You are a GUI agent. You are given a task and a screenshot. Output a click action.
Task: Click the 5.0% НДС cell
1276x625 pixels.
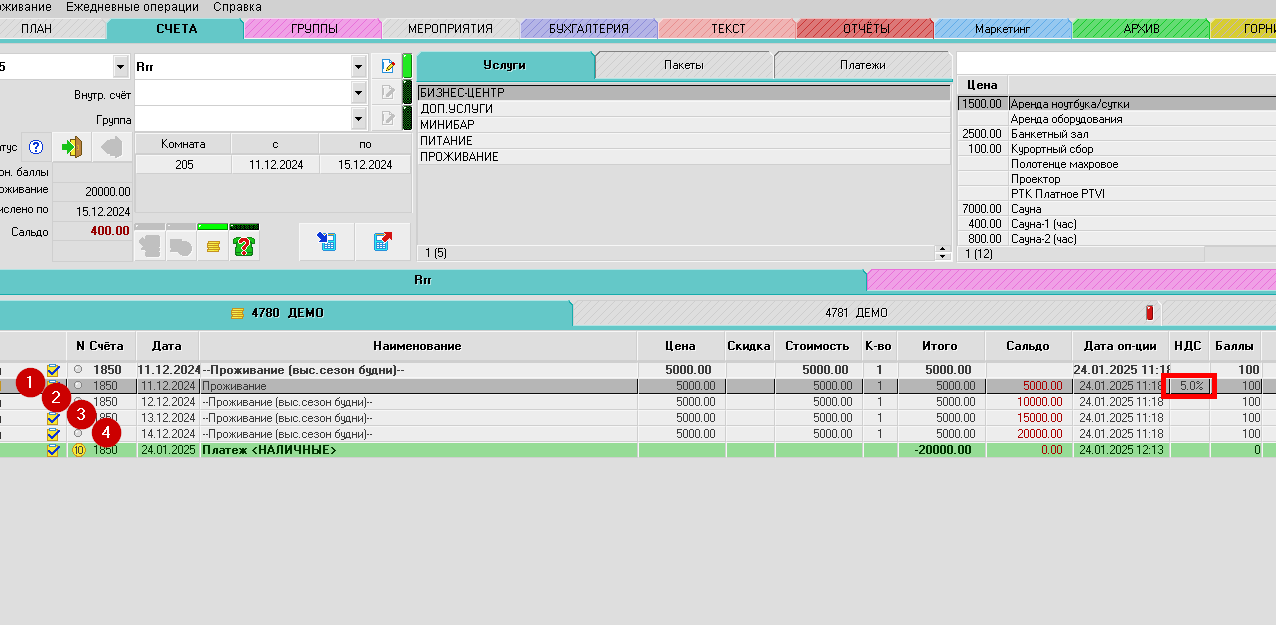(x=1190, y=385)
